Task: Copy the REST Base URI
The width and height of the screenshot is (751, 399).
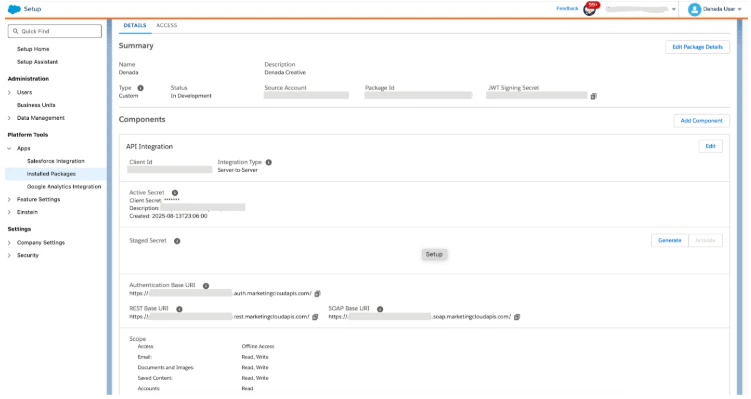Action: pyautogui.click(x=315, y=317)
